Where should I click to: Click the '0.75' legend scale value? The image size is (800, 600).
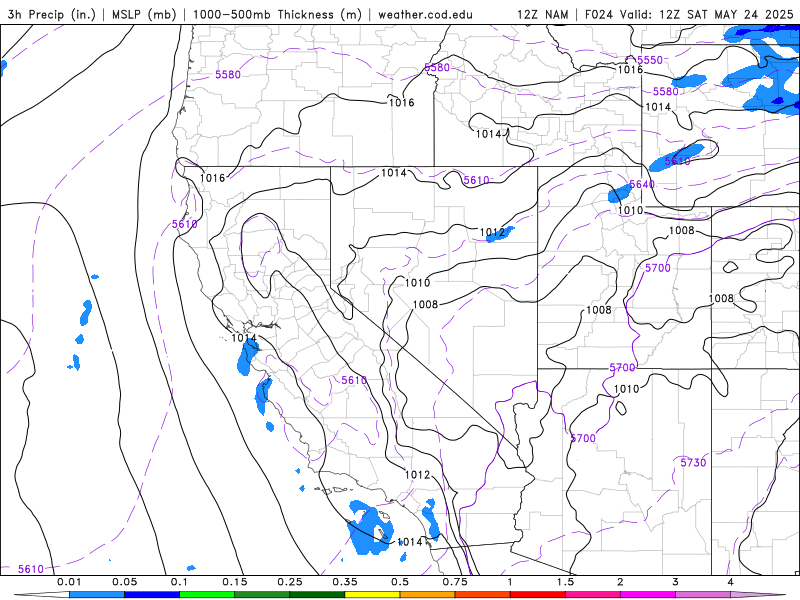[455, 582]
